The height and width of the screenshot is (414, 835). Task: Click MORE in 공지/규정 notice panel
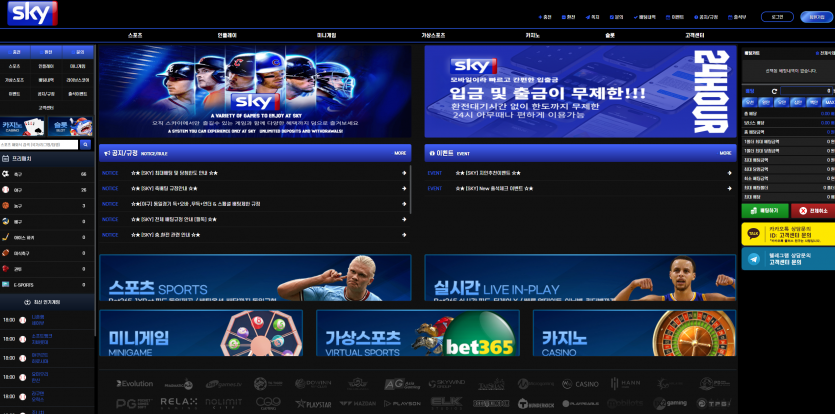pyautogui.click(x=400, y=153)
